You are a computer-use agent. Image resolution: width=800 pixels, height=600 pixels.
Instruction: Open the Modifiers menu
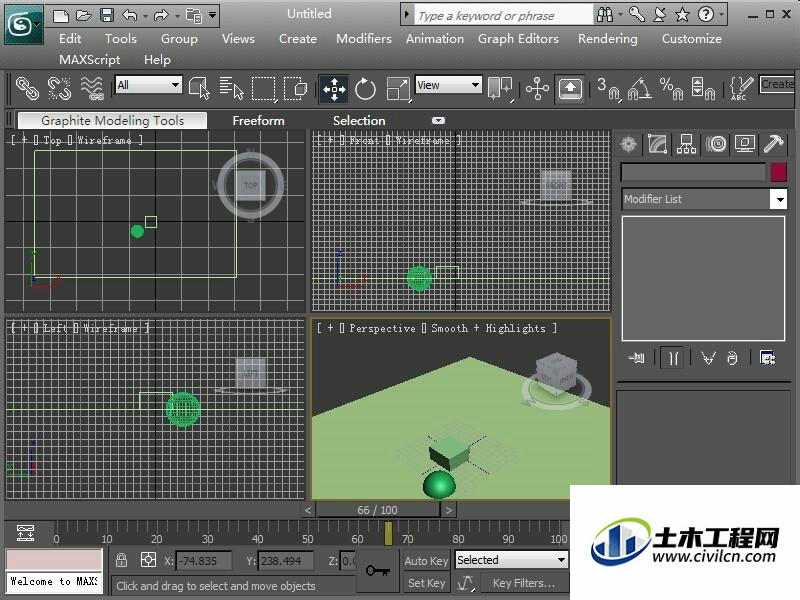pos(364,39)
